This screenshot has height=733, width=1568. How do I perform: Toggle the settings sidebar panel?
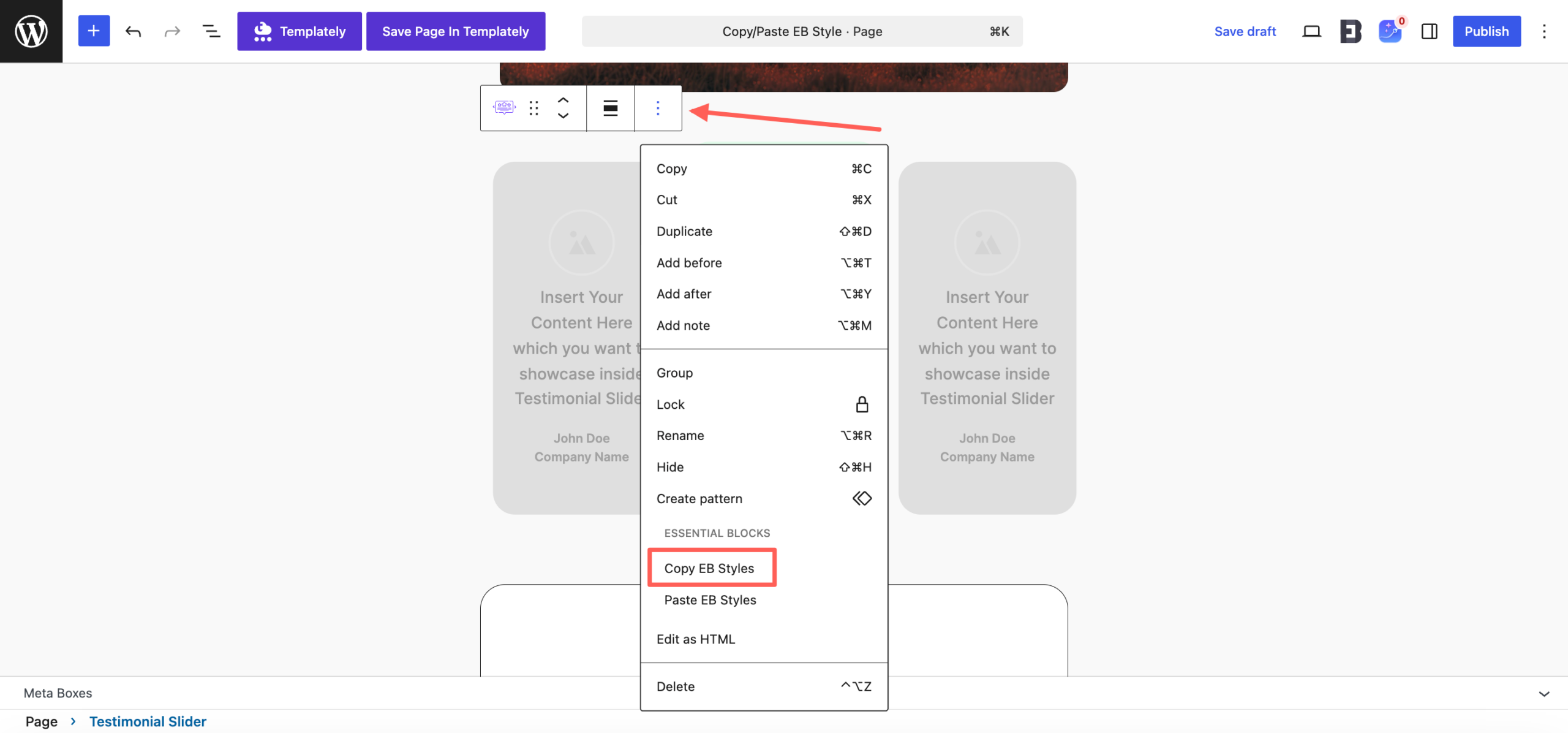click(x=1429, y=31)
